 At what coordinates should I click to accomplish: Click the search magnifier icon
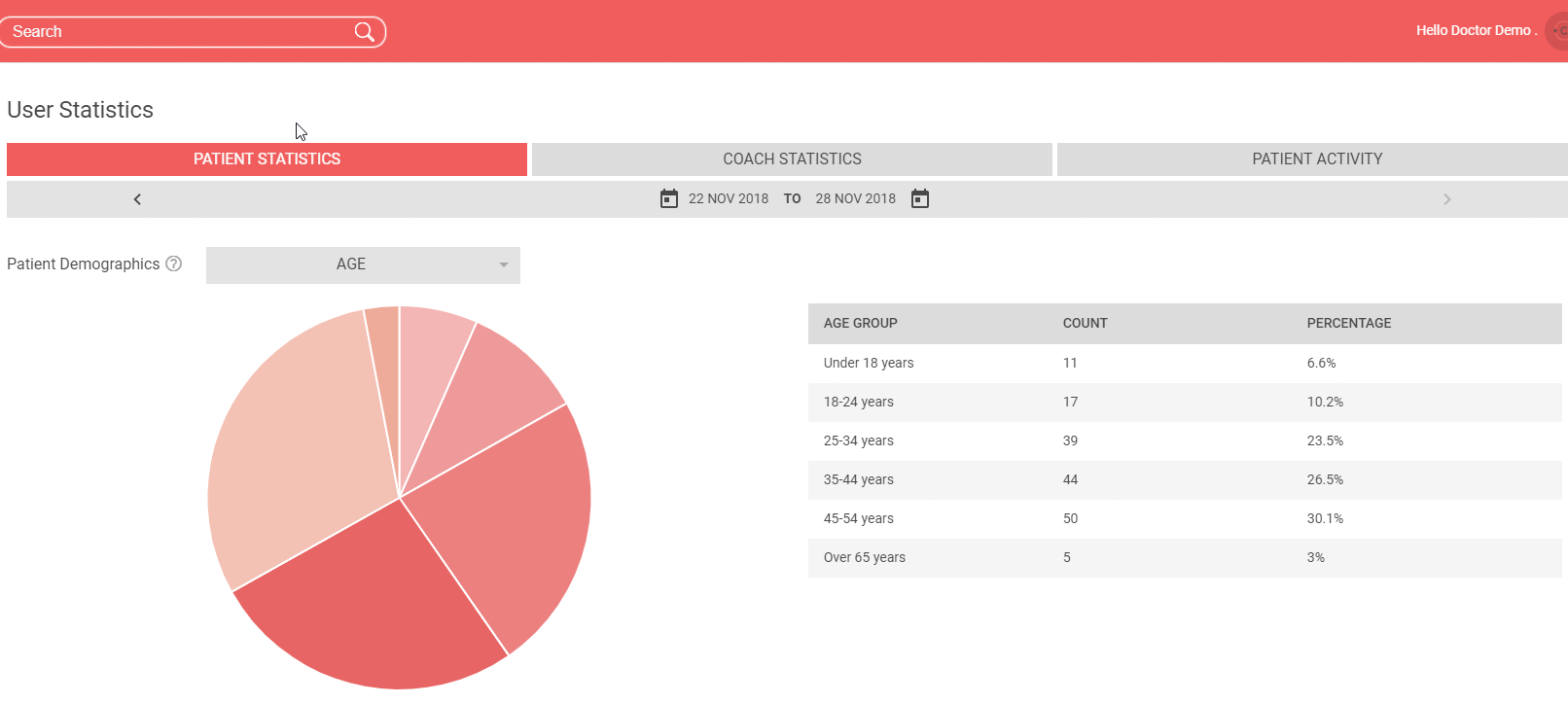(x=364, y=32)
